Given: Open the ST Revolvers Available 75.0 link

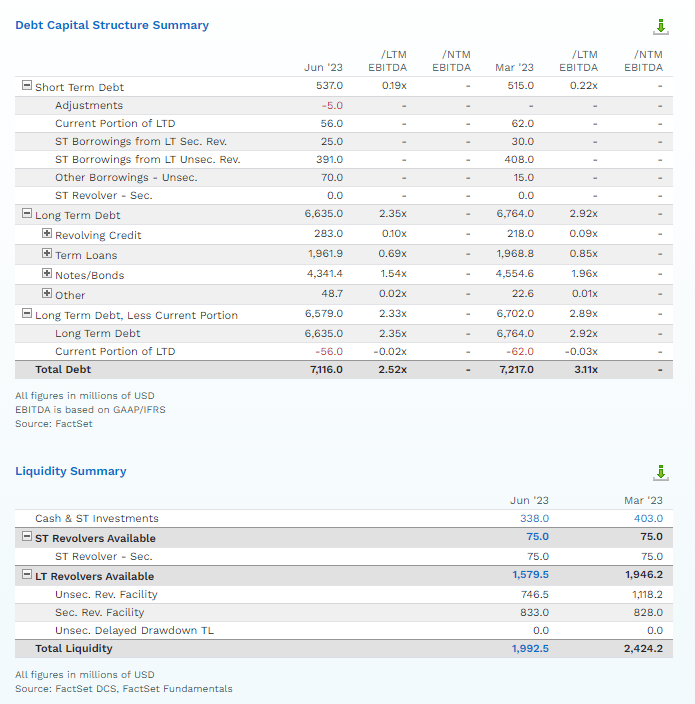Looking at the screenshot, I should pos(537,537).
